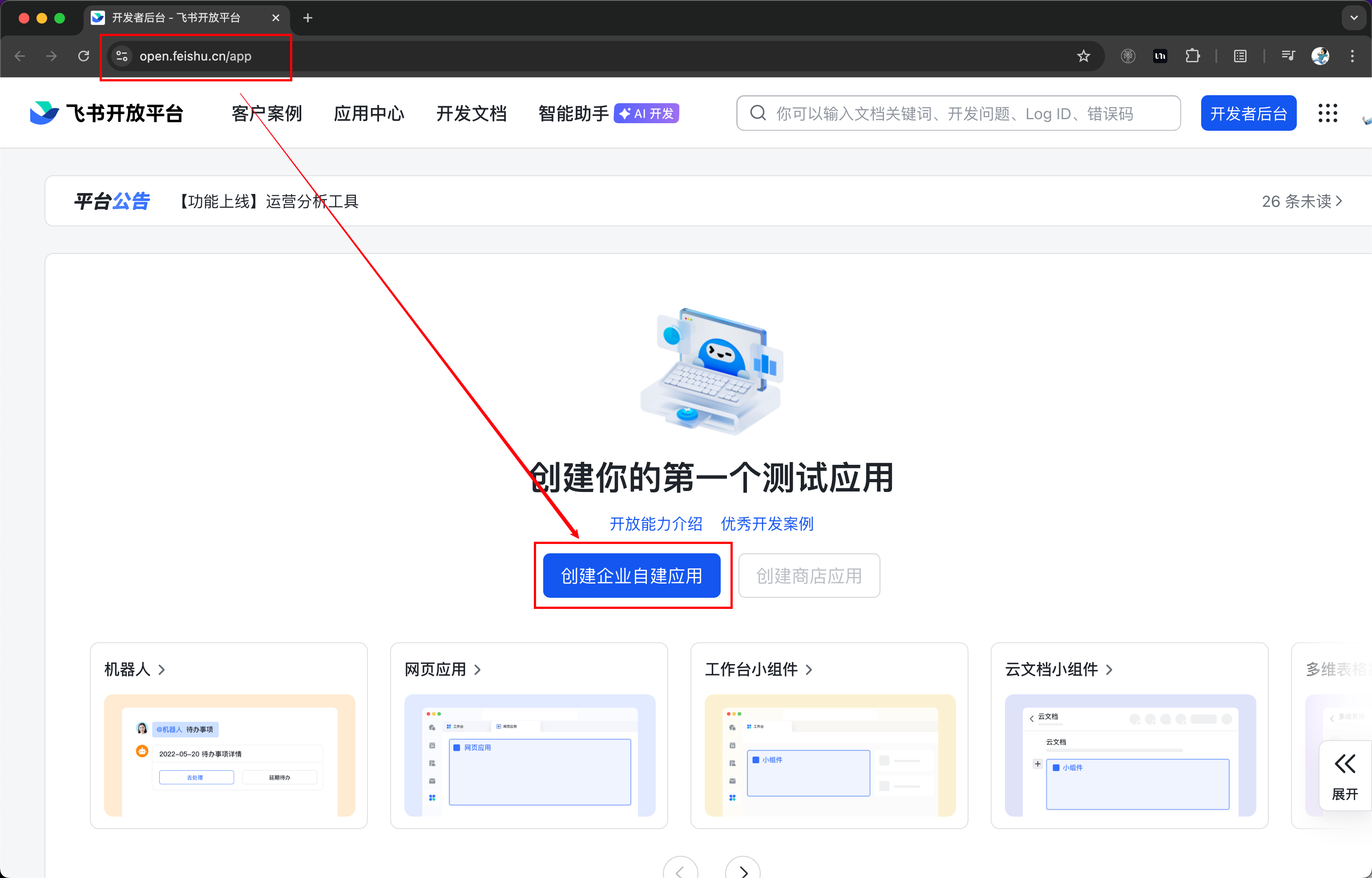The height and width of the screenshot is (878, 1372).
Task: Open the tab search dropdown arrow
Action: [x=1354, y=18]
